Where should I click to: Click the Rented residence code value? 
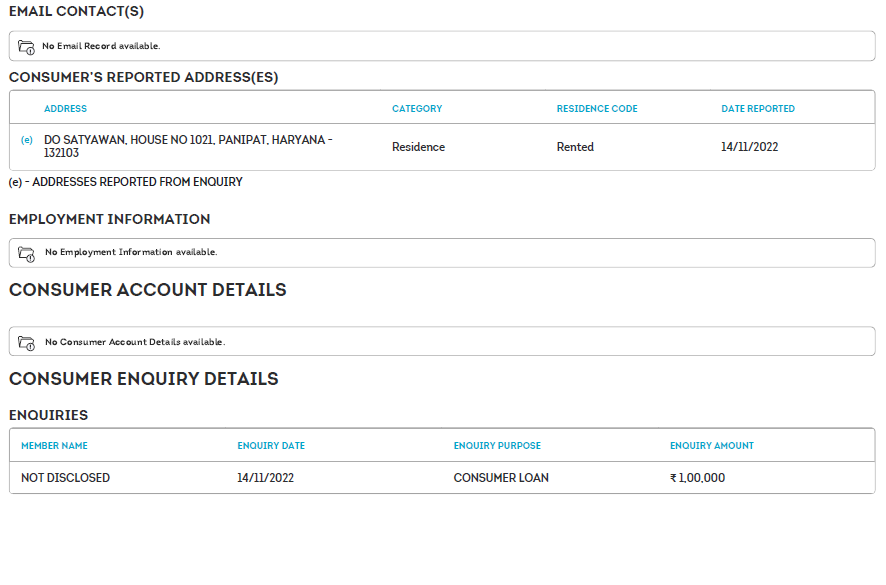pos(575,147)
